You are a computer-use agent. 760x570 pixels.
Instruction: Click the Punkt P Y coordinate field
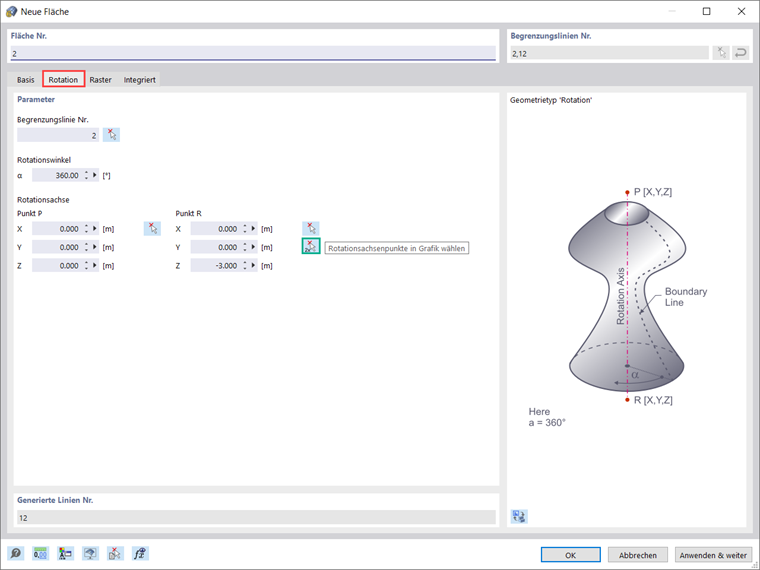(57, 247)
